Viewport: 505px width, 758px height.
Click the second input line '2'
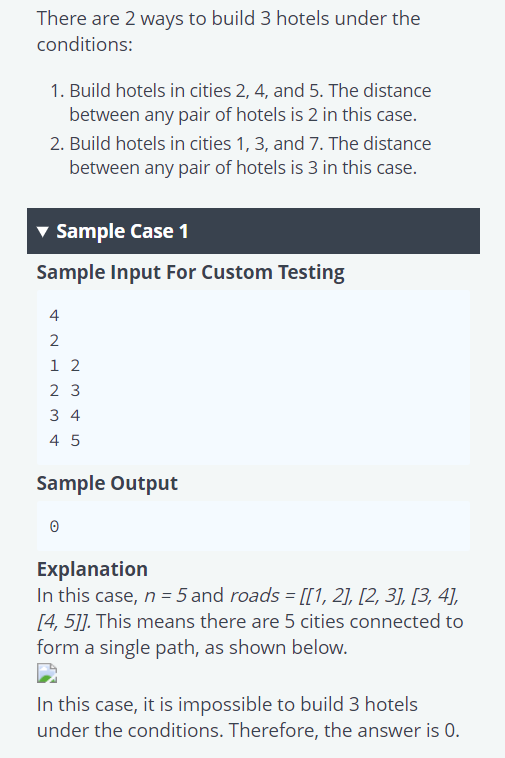point(54,341)
